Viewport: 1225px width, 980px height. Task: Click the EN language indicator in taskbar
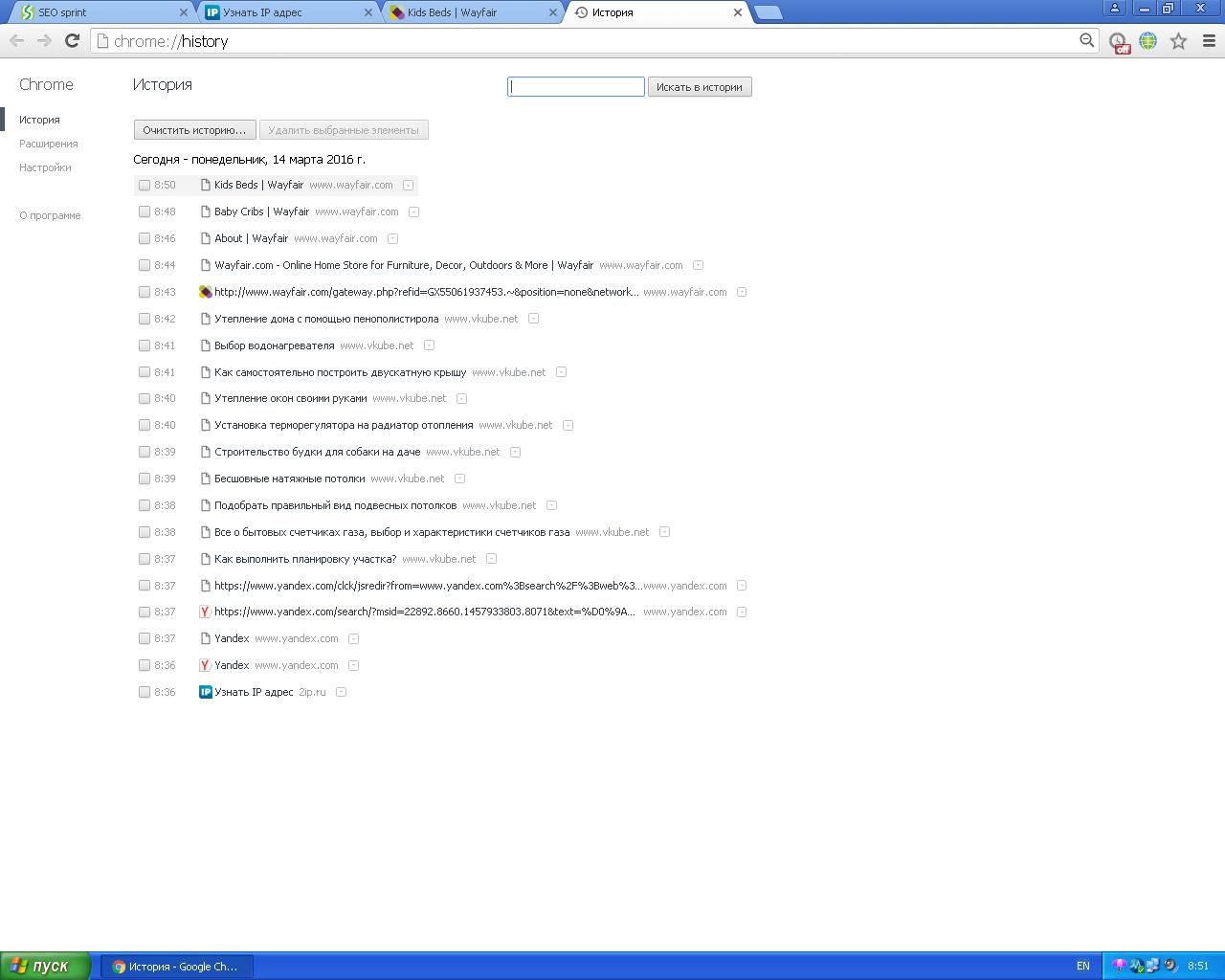tap(1083, 967)
